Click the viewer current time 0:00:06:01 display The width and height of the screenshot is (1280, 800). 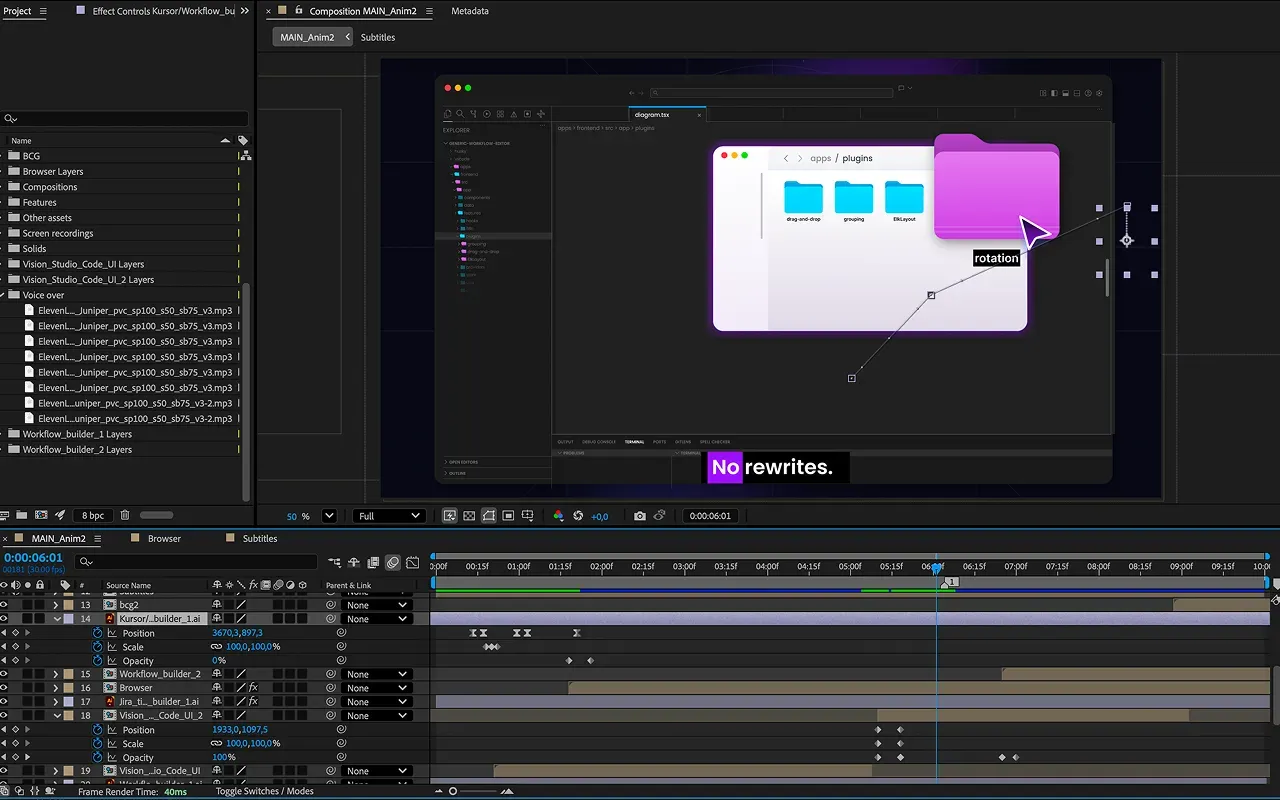711,516
